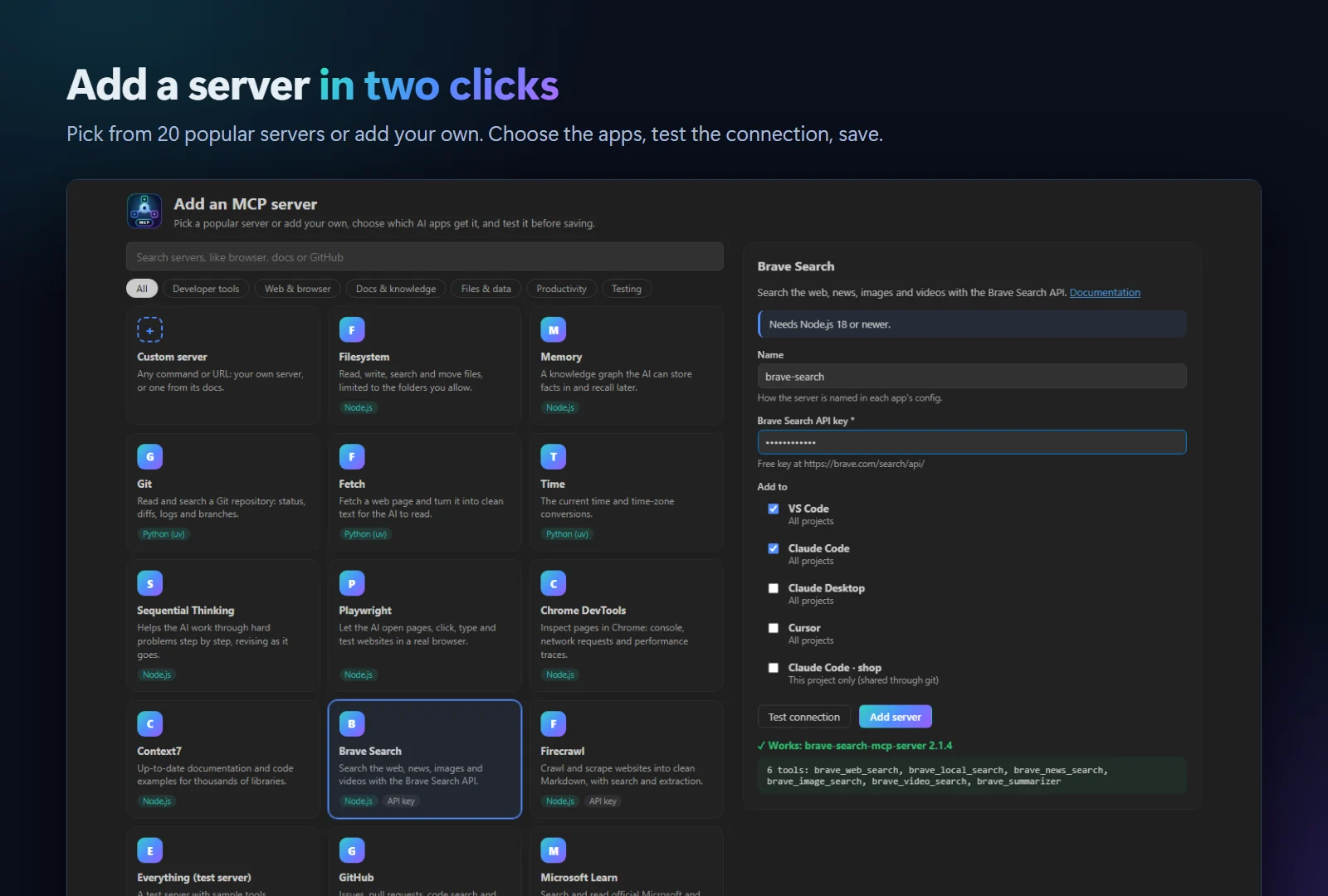Viewport: 1328px width, 896px height.
Task: Uncheck the VS Code checkbox
Action: point(774,509)
